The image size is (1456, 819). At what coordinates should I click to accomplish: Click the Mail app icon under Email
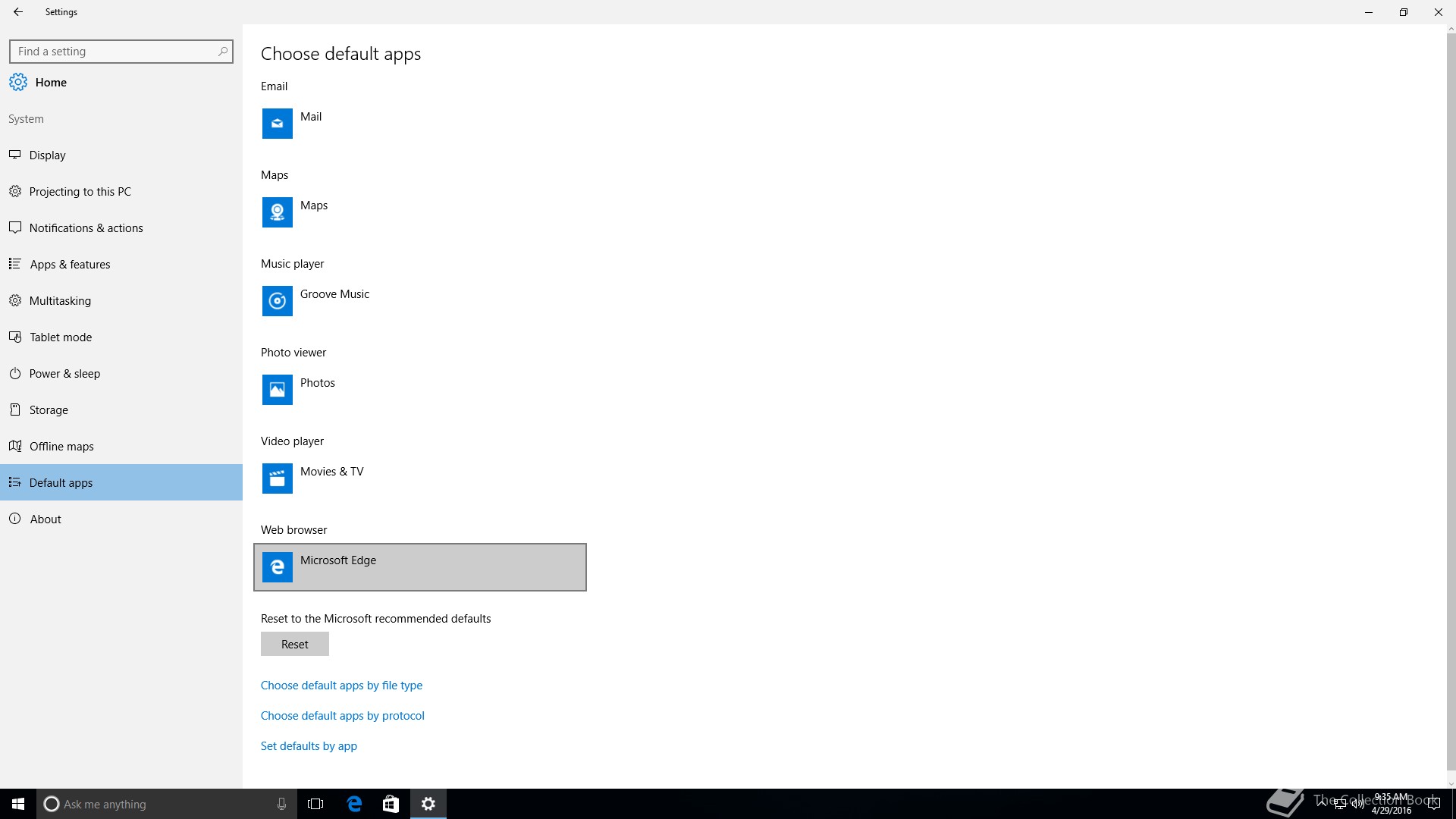coord(278,124)
